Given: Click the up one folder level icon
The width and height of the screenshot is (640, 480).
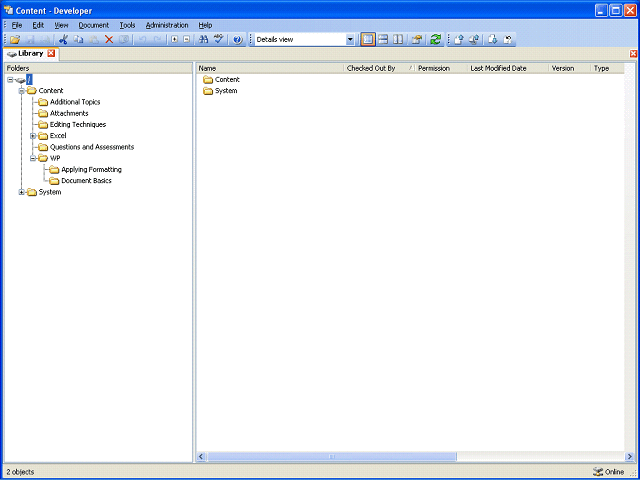Looking at the screenshot, I should point(416,40).
